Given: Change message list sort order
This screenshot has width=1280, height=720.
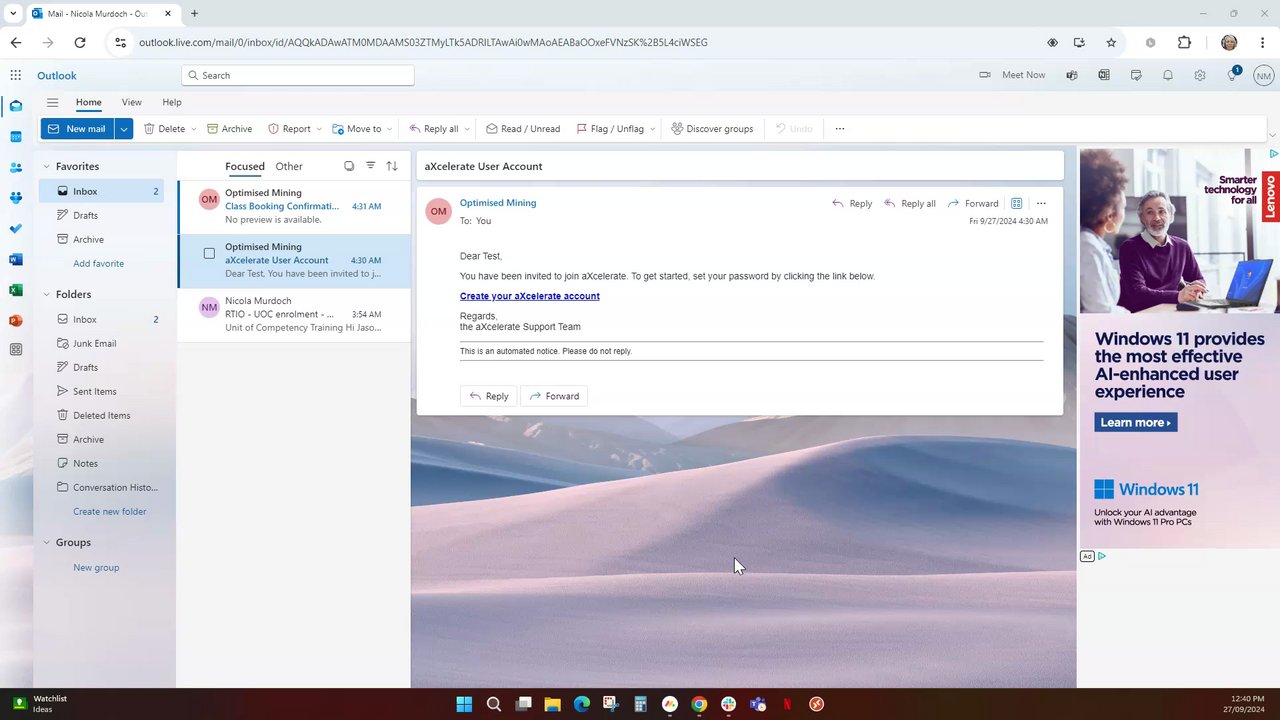Looking at the screenshot, I should click(x=392, y=166).
